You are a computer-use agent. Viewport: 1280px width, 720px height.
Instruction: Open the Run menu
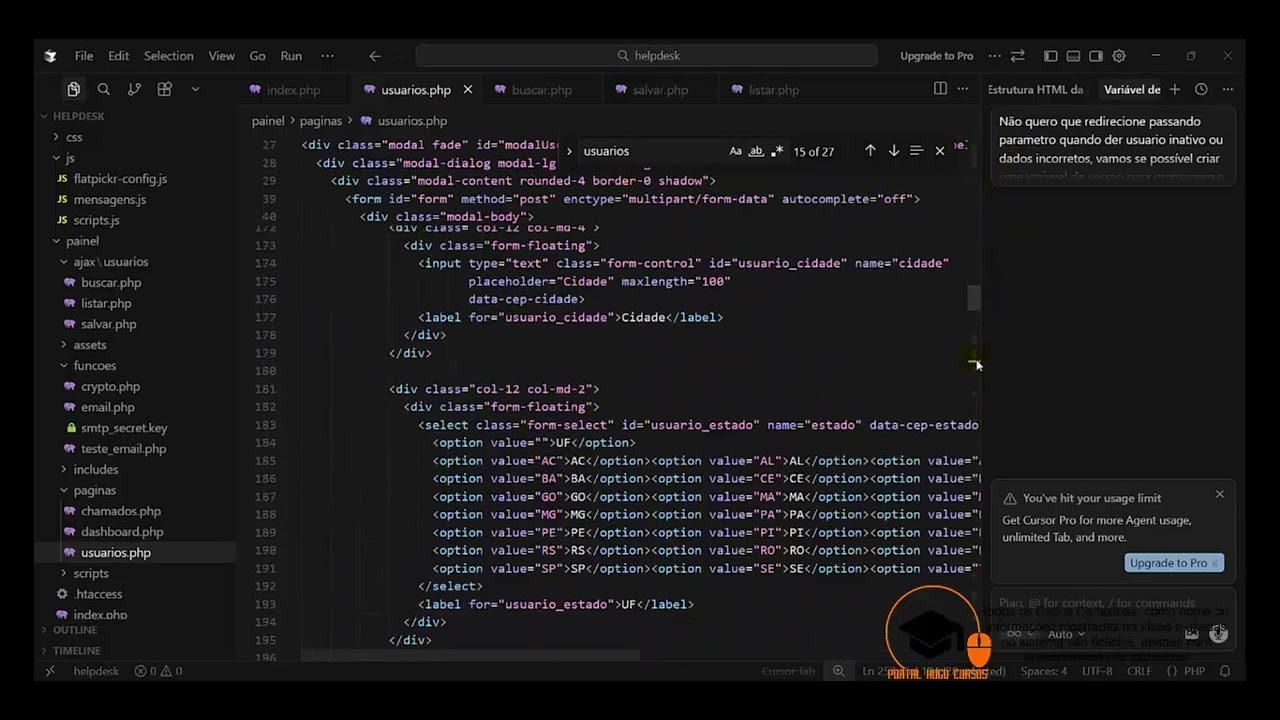291,56
